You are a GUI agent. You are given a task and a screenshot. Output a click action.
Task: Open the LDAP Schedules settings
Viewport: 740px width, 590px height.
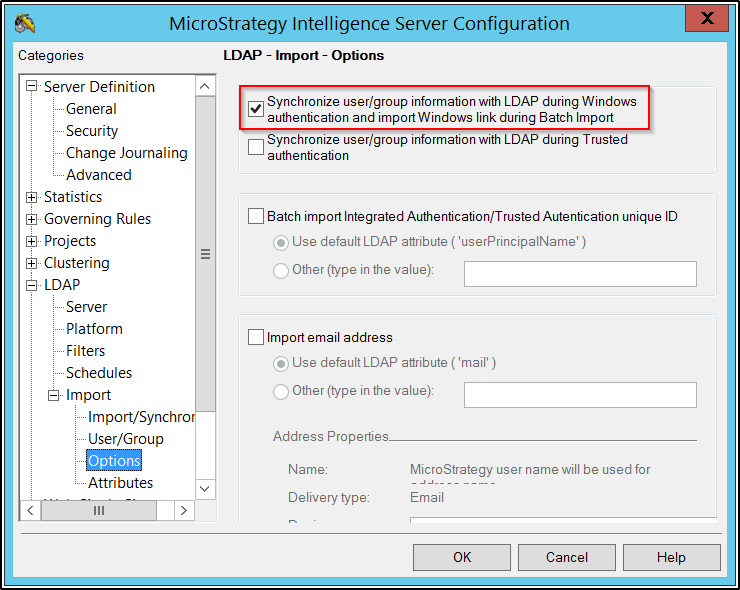(x=99, y=373)
